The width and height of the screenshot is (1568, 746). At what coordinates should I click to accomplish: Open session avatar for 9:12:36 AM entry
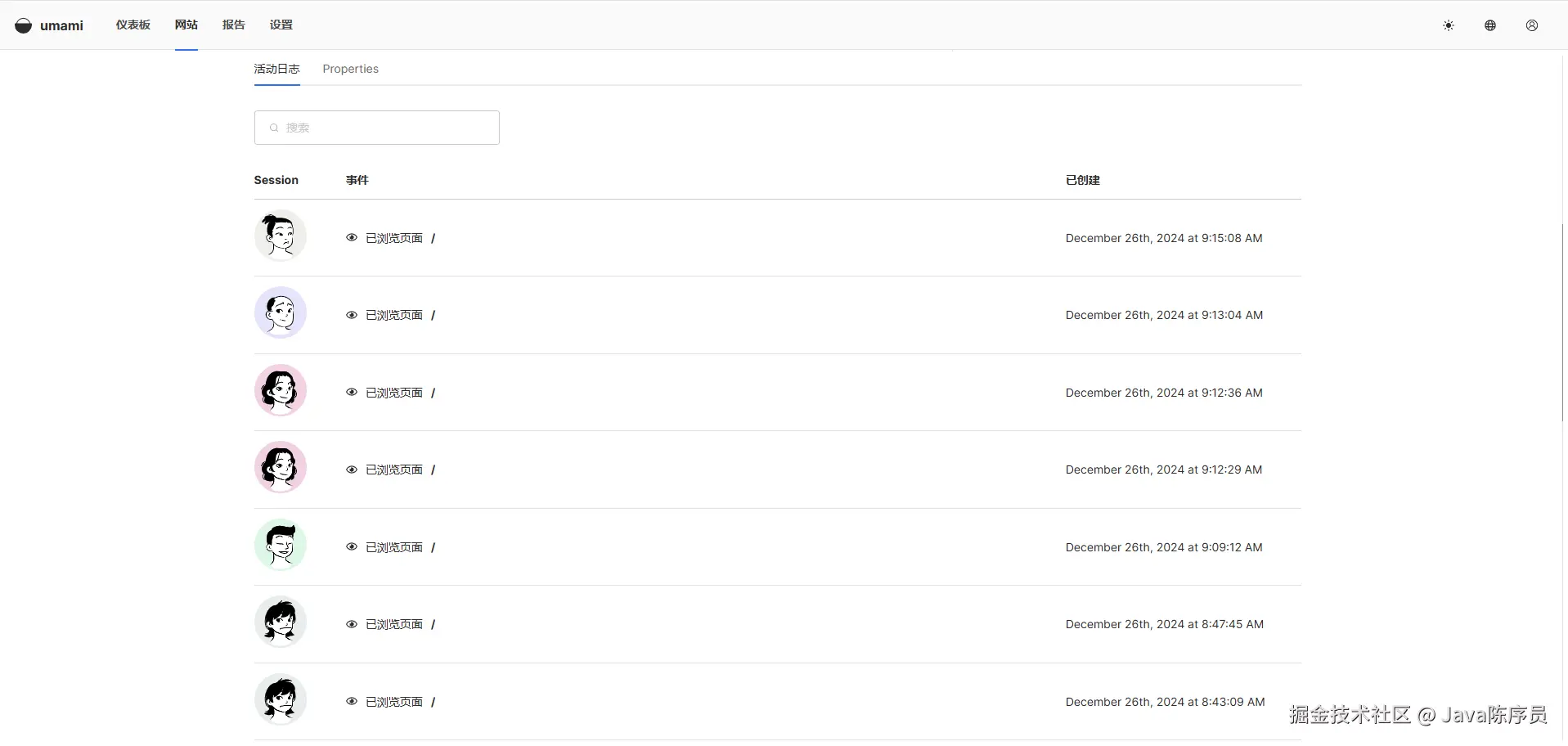(281, 390)
